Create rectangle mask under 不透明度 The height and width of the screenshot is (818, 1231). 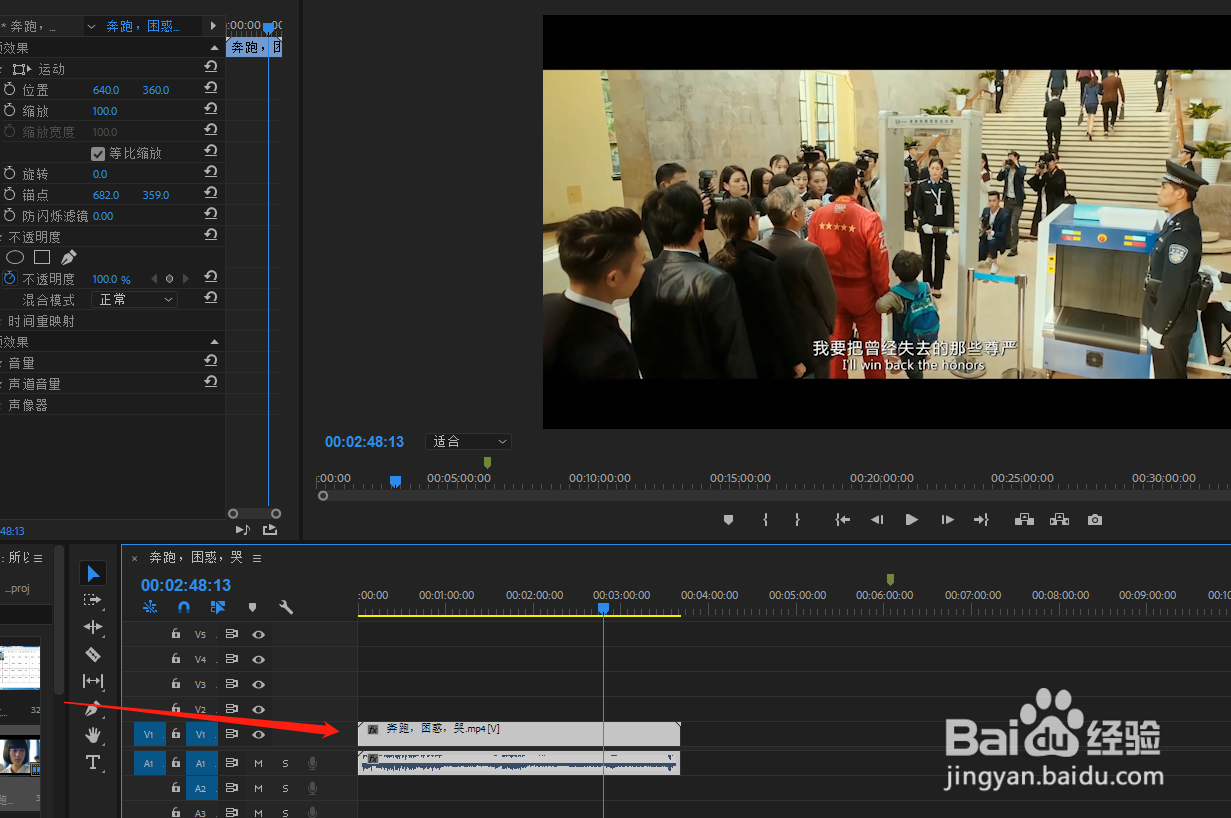(x=42, y=257)
